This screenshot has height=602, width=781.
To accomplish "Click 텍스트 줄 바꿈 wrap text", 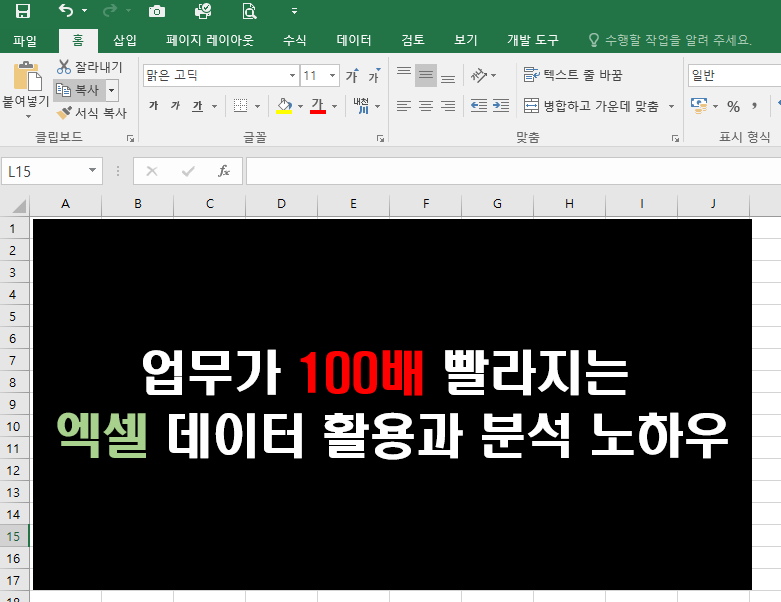I will 573,75.
